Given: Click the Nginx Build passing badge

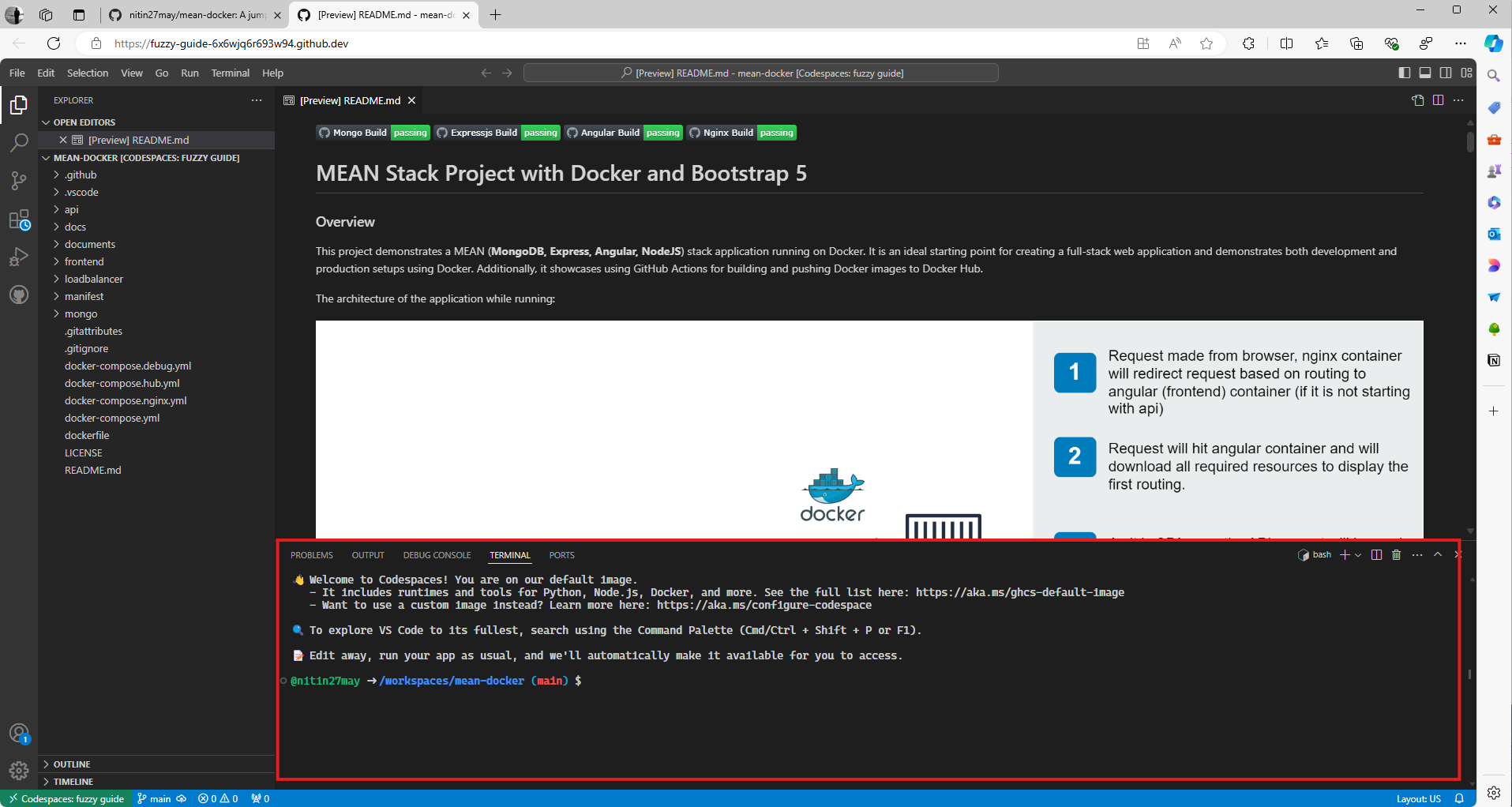Looking at the screenshot, I should point(741,133).
